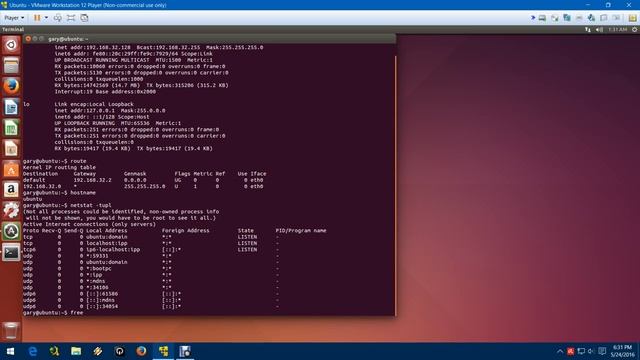Open Windows Start menu
Viewport: 640px width, 360px height.
pos(11,351)
